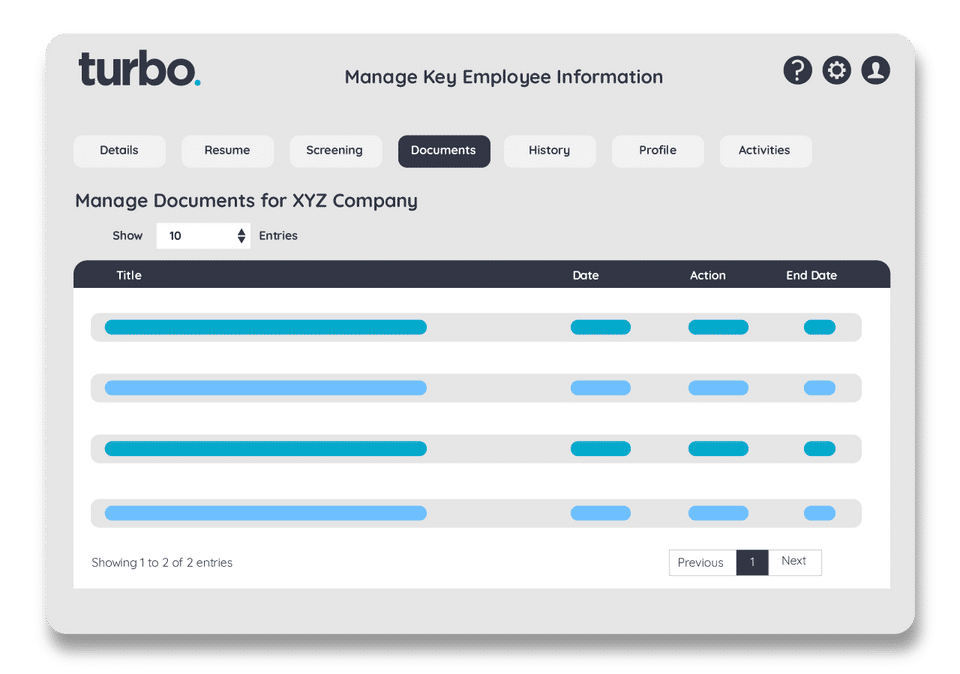Image resolution: width=960 pixels, height=674 pixels.
Task: Select the Documents tab
Action: 444,151
